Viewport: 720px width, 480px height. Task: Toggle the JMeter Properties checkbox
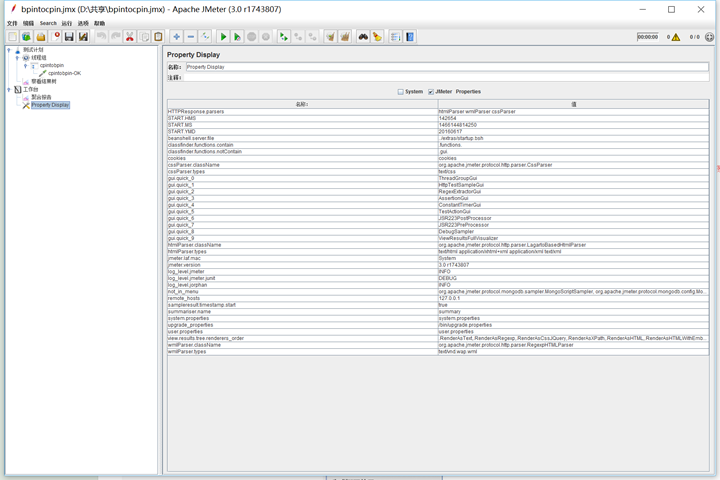tap(431, 92)
